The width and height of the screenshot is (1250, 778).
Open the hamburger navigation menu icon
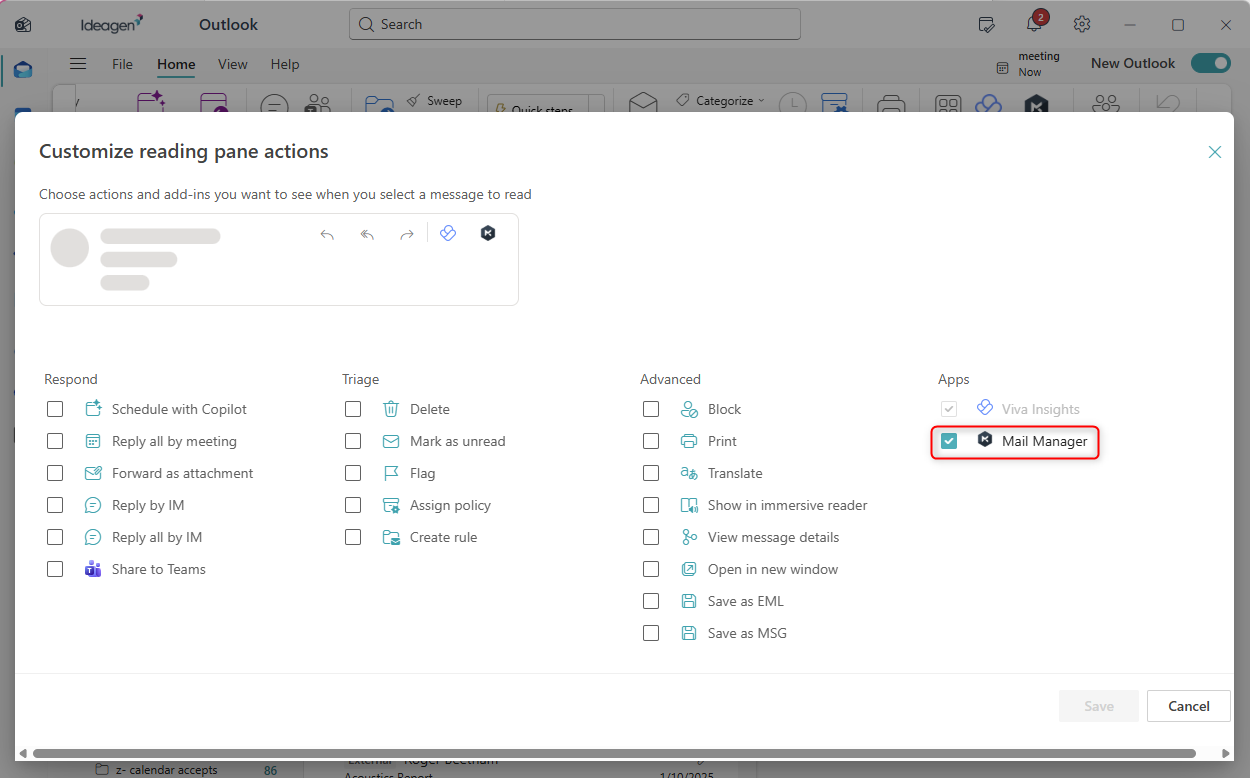78,64
